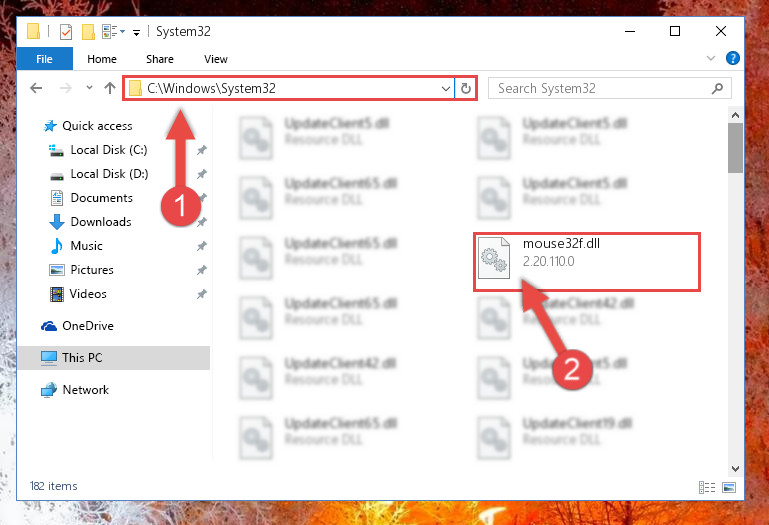This screenshot has width=769, height=525.
Task: Switch to Large icons view layout
Action: click(729, 487)
